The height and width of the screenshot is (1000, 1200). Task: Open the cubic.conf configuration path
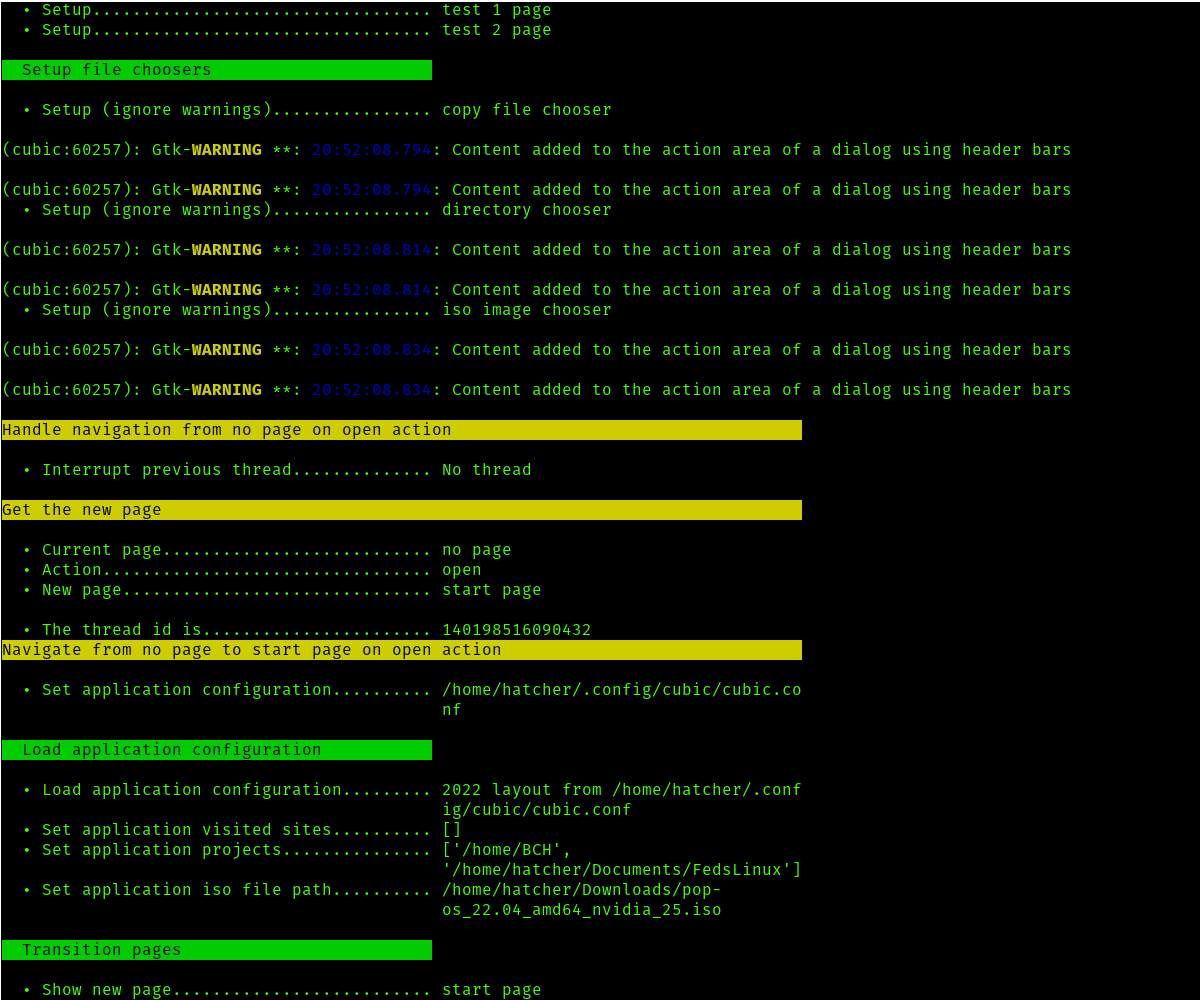pos(620,689)
